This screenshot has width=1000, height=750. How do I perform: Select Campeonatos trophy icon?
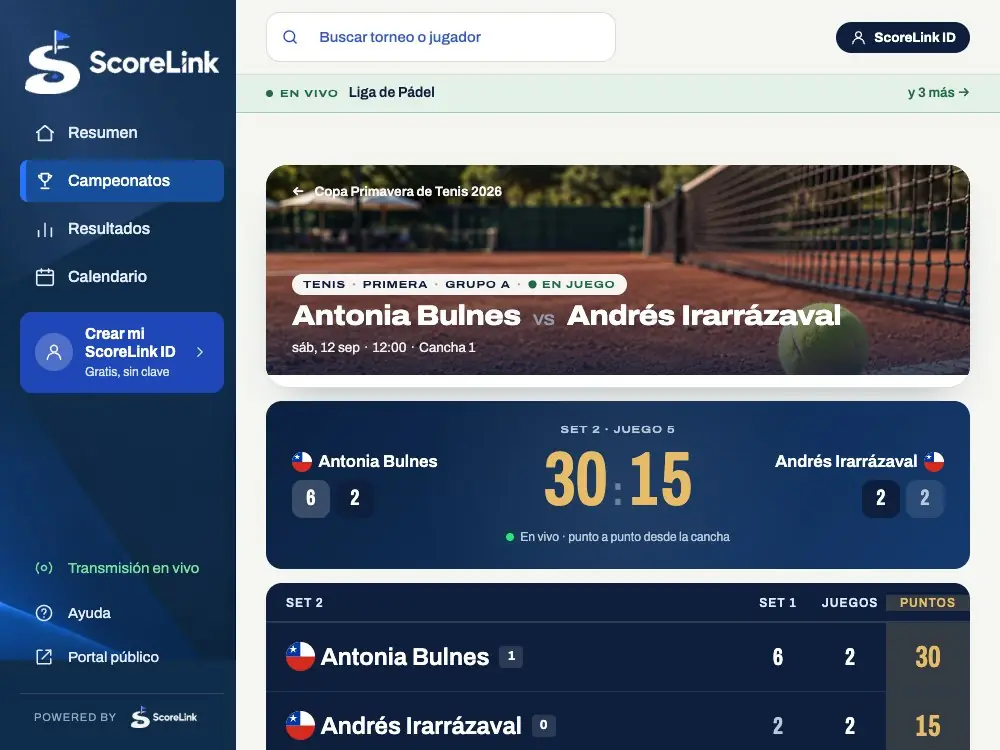pyautogui.click(x=45, y=180)
